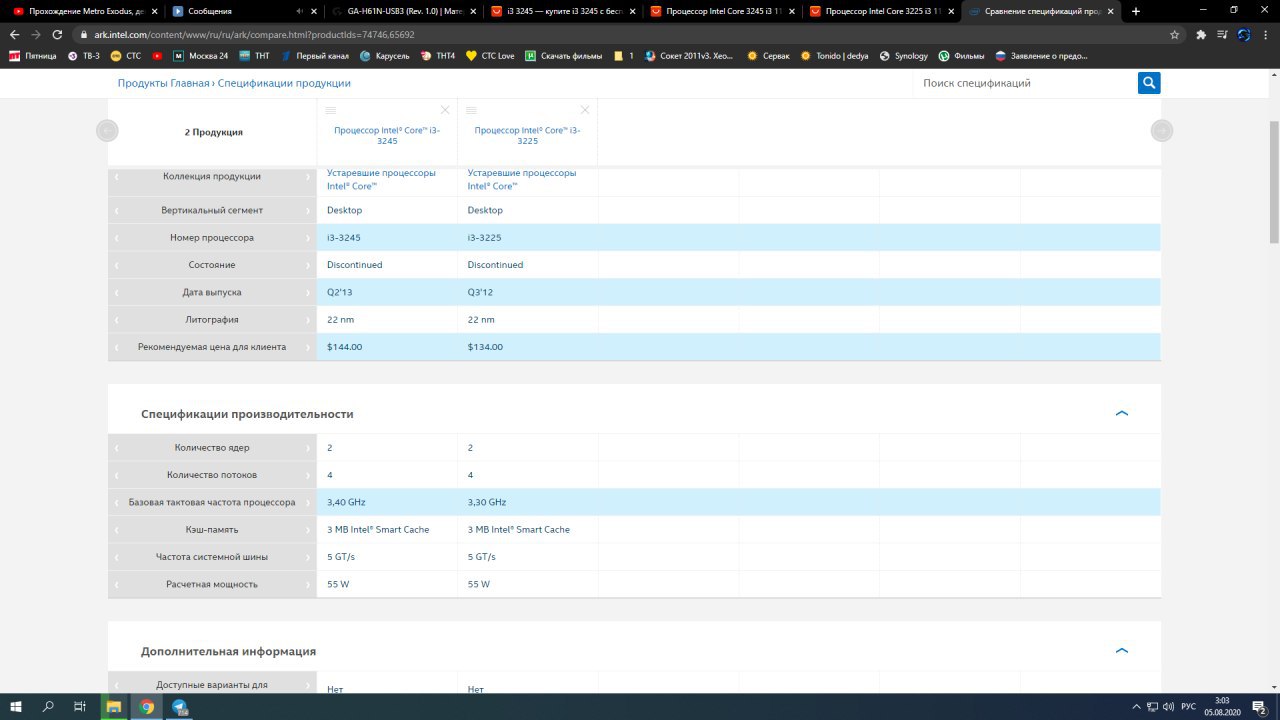Open the Москва 24 bookmark
Viewport: 1280px width, 720px height.
pos(201,56)
